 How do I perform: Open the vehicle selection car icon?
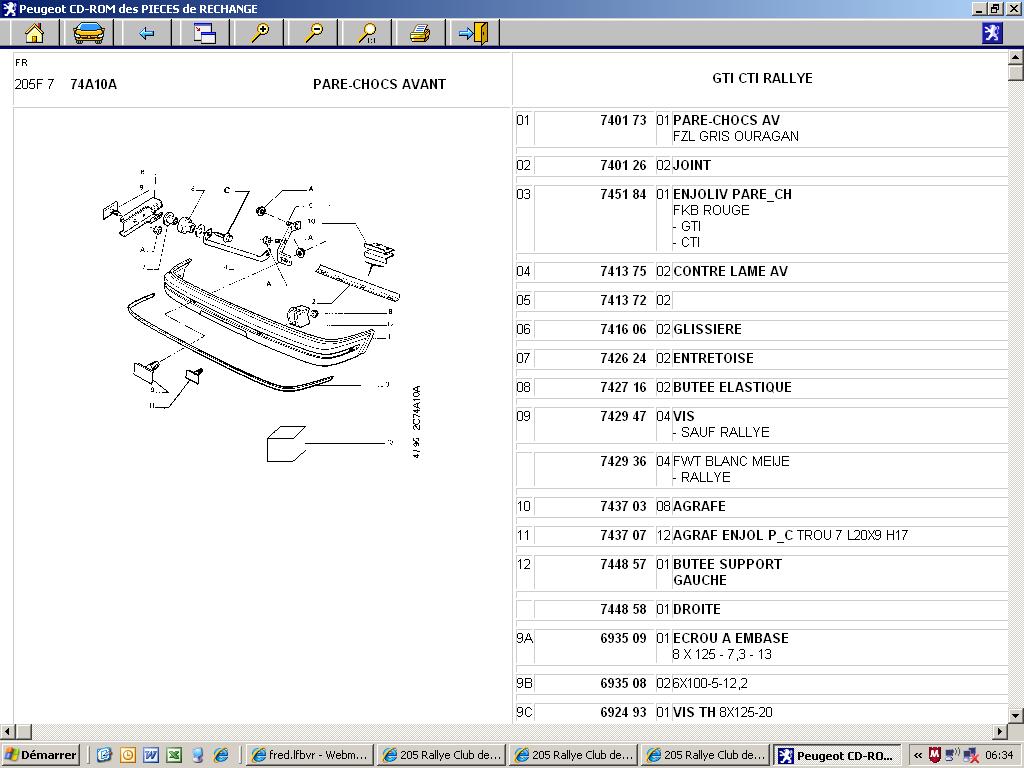[89, 33]
